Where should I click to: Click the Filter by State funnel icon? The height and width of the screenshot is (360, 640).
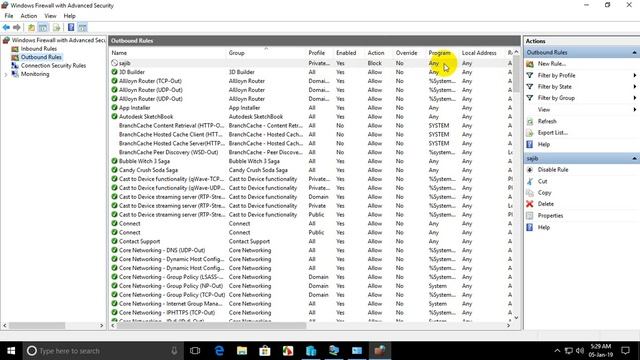click(x=530, y=87)
